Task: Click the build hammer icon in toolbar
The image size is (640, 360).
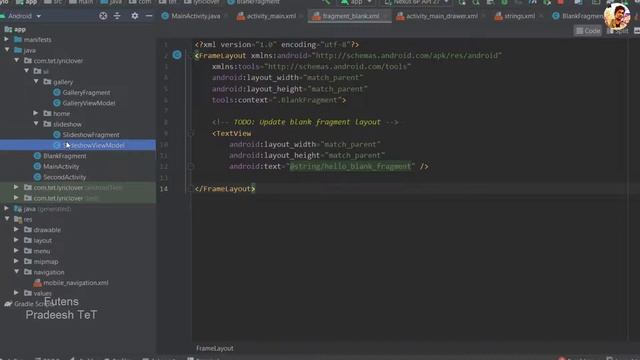Action: tap(326, 2)
